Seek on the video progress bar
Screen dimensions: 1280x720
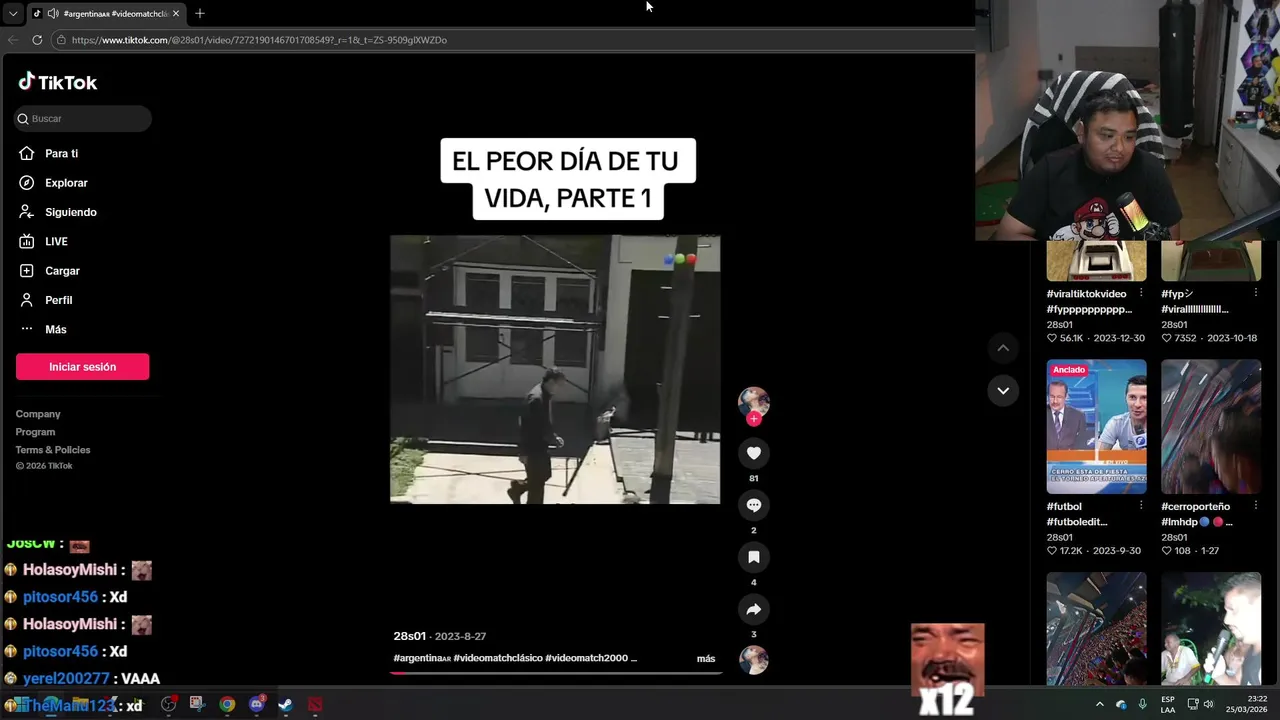coord(555,673)
